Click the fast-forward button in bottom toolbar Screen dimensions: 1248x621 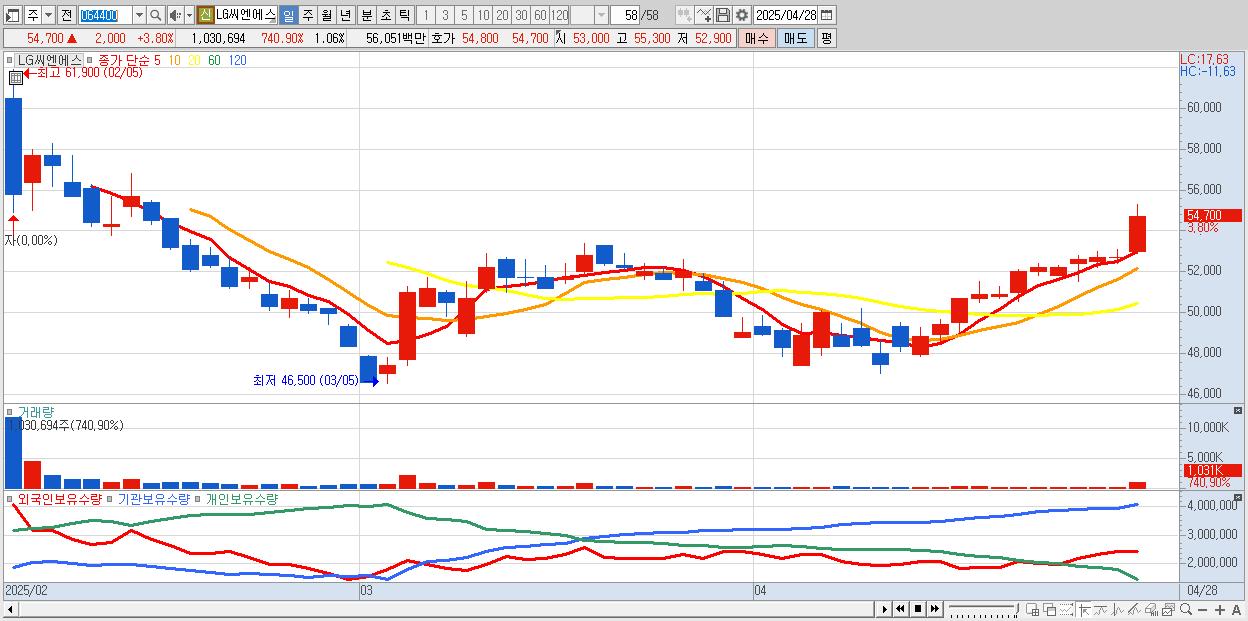pyautogui.click(x=934, y=609)
